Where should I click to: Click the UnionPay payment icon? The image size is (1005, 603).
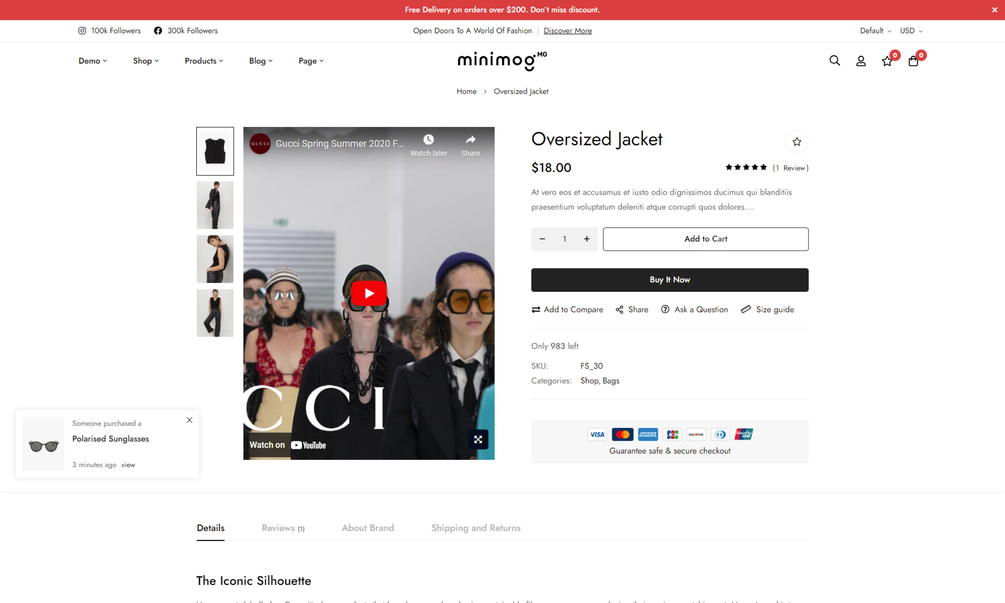click(743, 434)
